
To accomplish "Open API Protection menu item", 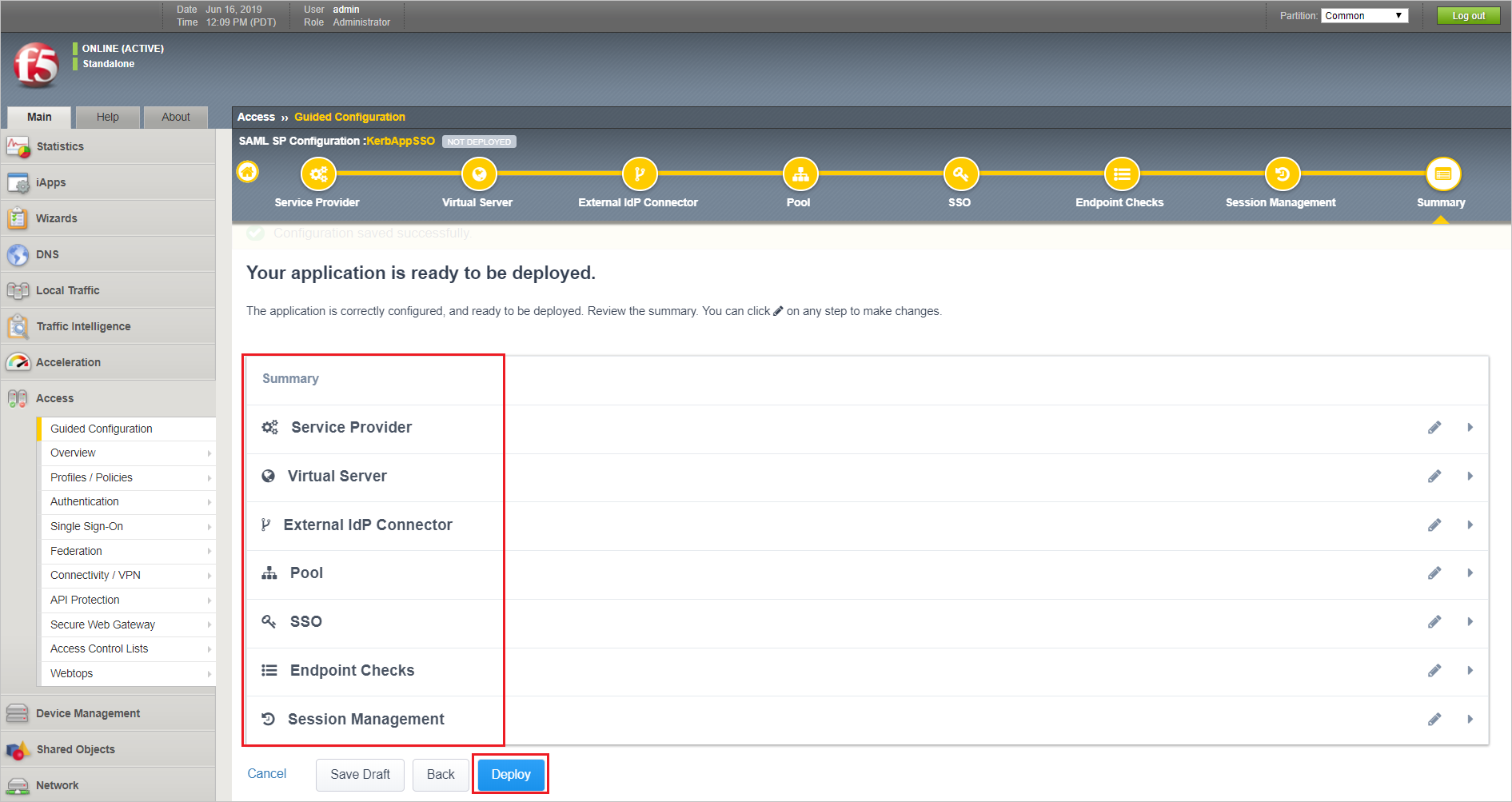I will click(x=128, y=600).
